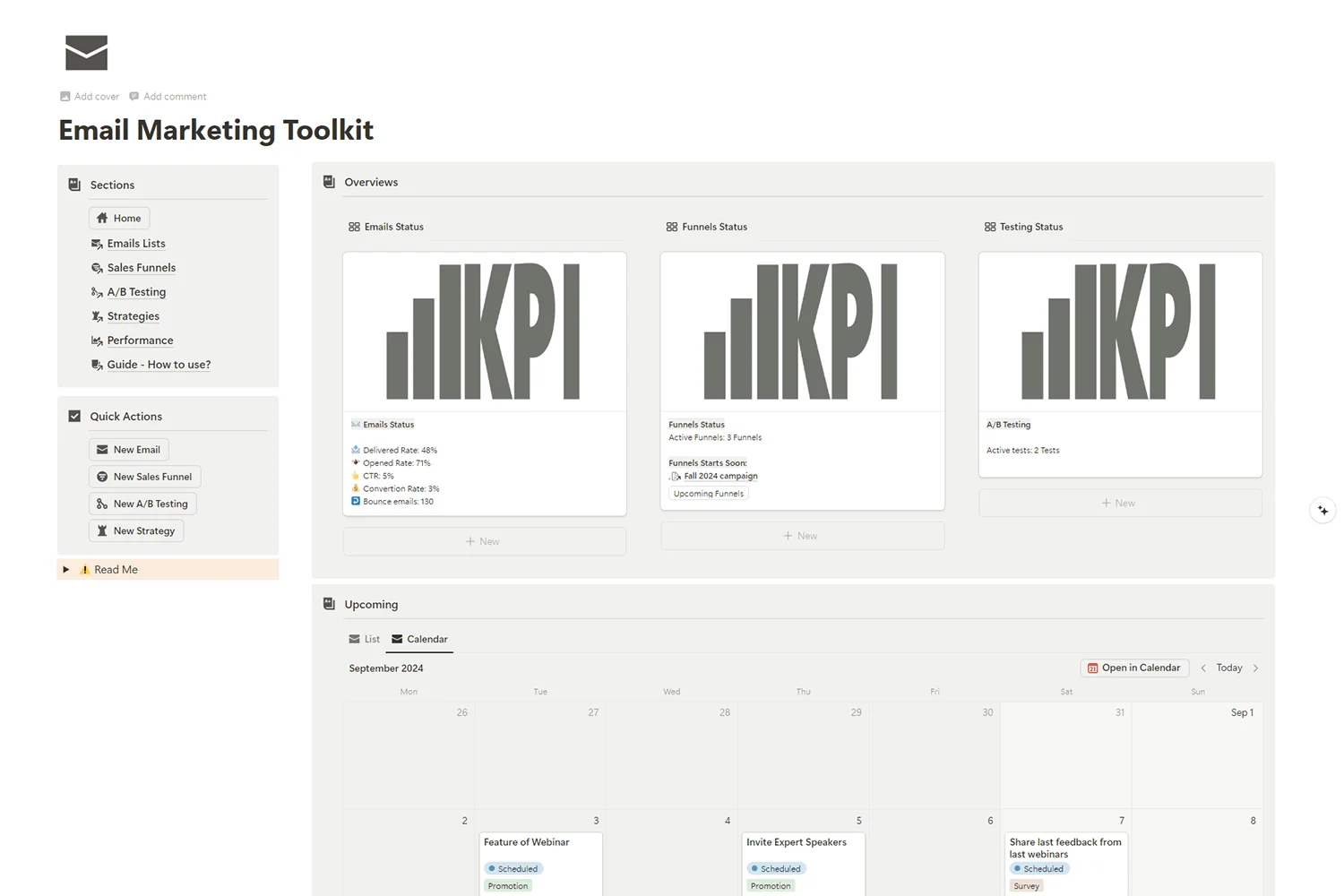The width and height of the screenshot is (1344, 896).
Task: Click the New A/B Testing button
Action: coord(142,504)
